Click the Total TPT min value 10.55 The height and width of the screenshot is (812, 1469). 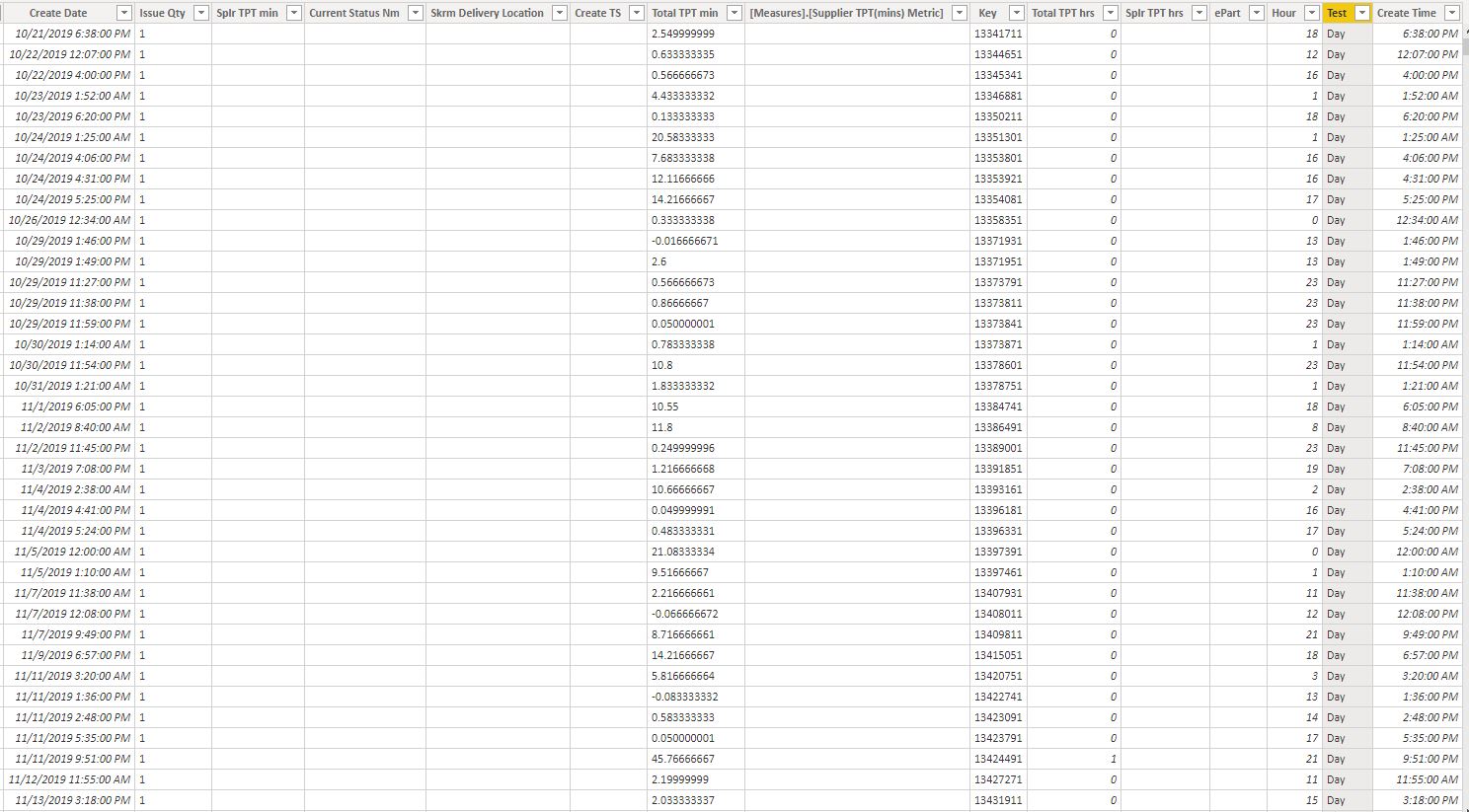click(x=665, y=406)
